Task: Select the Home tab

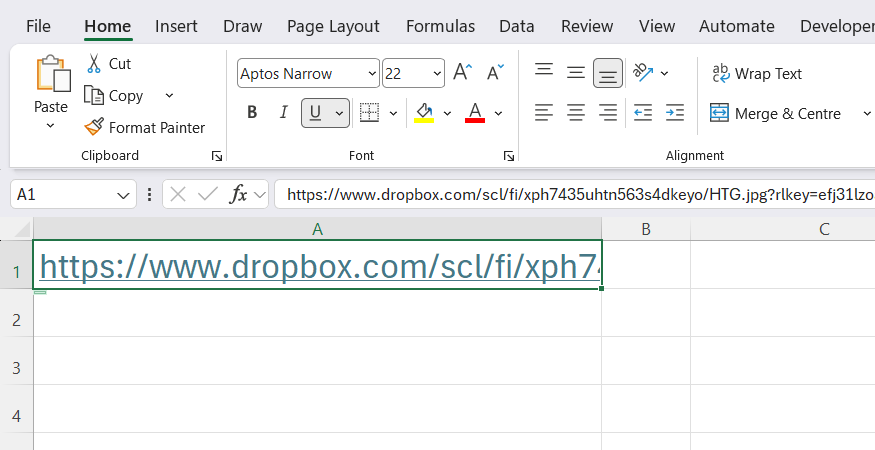Action: coord(108,26)
